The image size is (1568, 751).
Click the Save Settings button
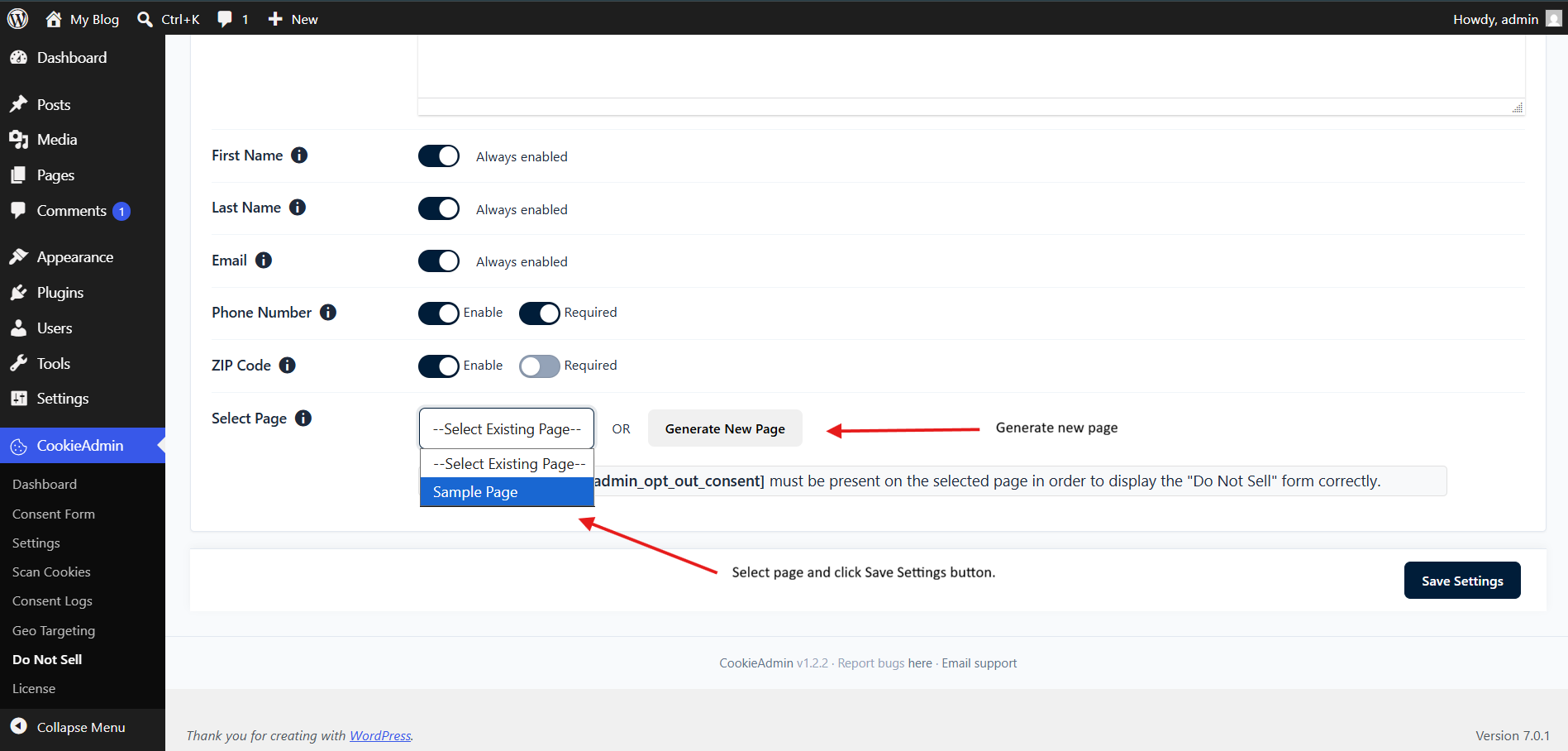pyautogui.click(x=1462, y=581)
